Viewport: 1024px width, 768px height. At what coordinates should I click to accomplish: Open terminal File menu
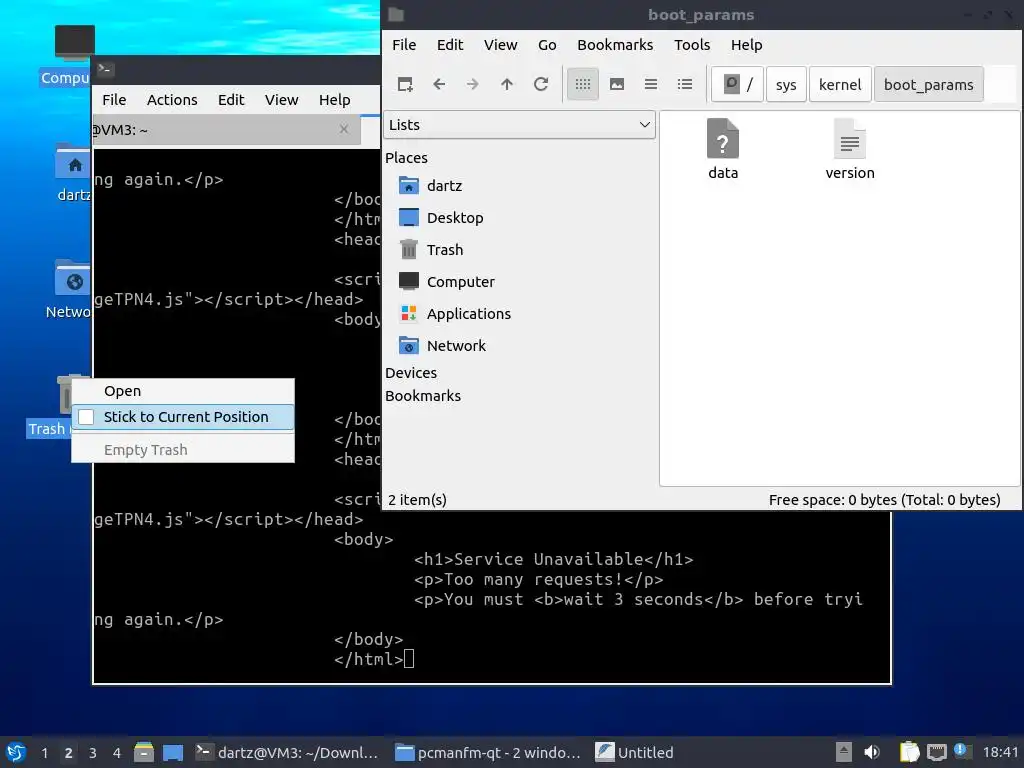114,100
